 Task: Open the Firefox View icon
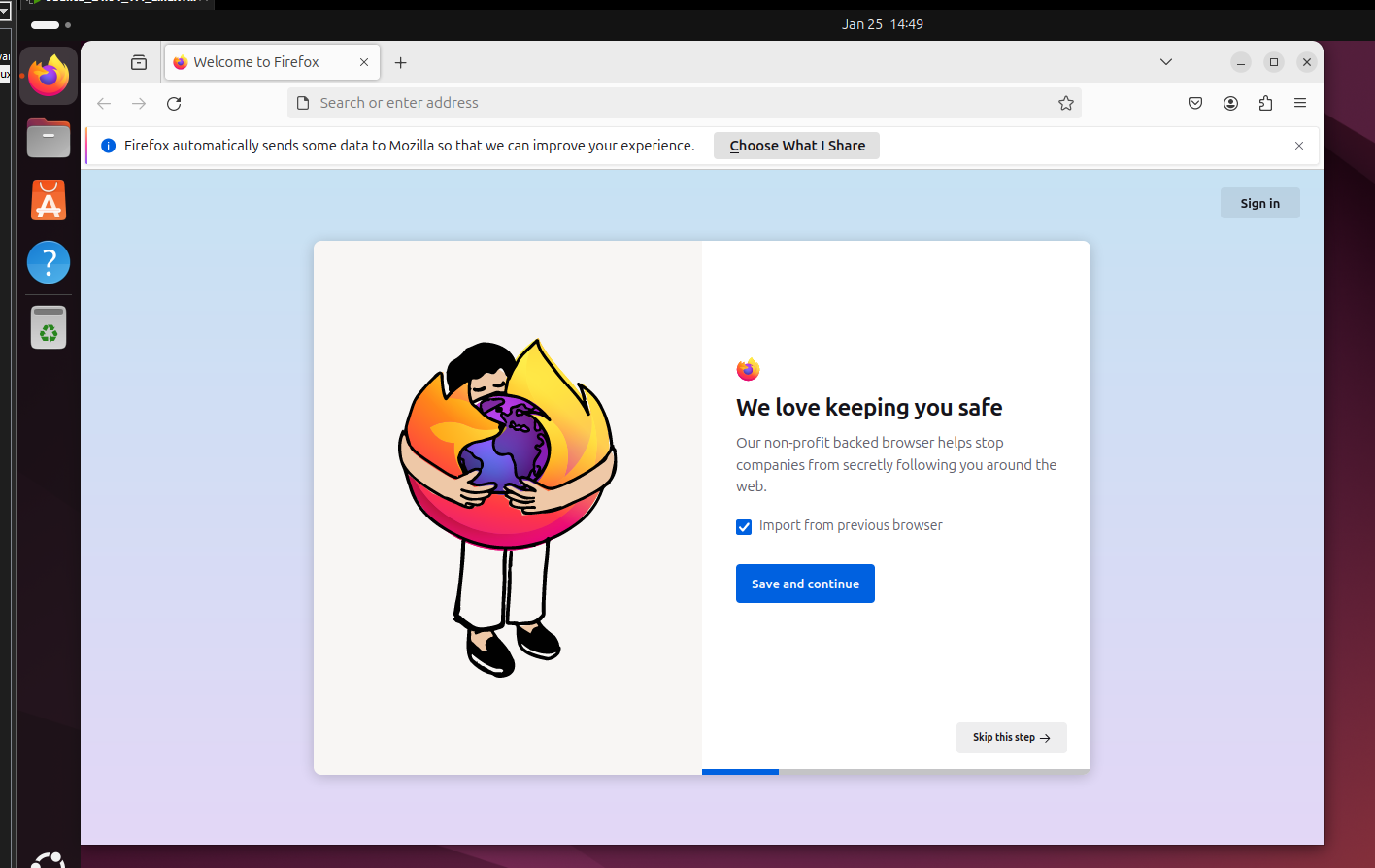pos(139,62)
